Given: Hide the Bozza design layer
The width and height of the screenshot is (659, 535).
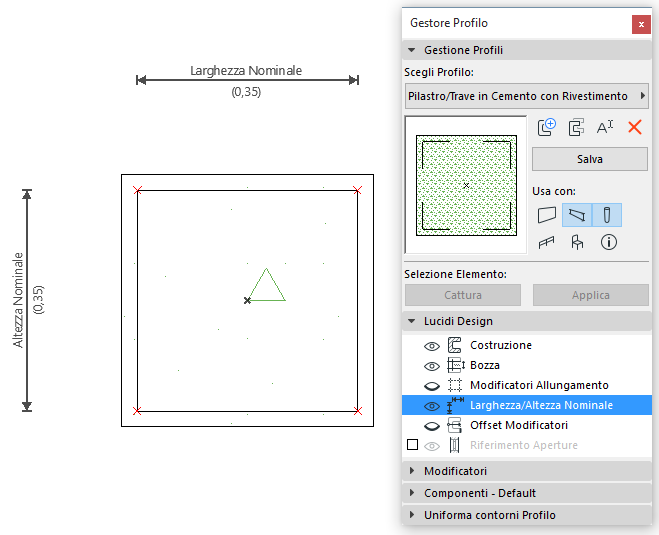Looking at the screenshot, I should click(432, 366).
